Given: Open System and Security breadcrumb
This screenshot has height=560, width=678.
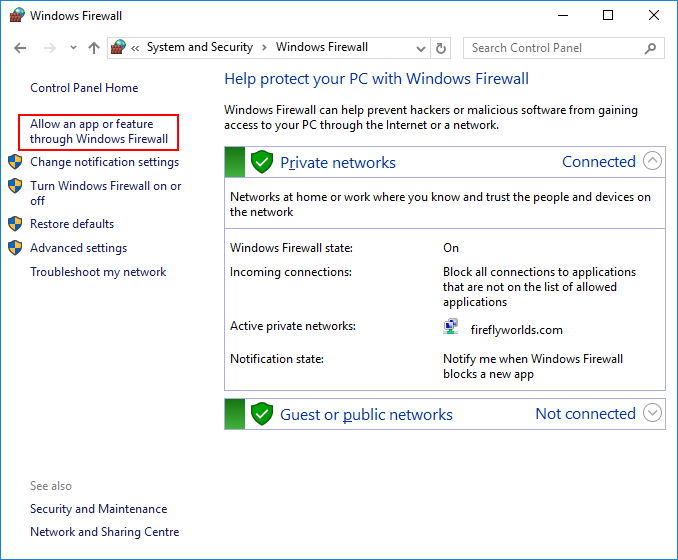Looking at the screenshot, I should point(200,47).
